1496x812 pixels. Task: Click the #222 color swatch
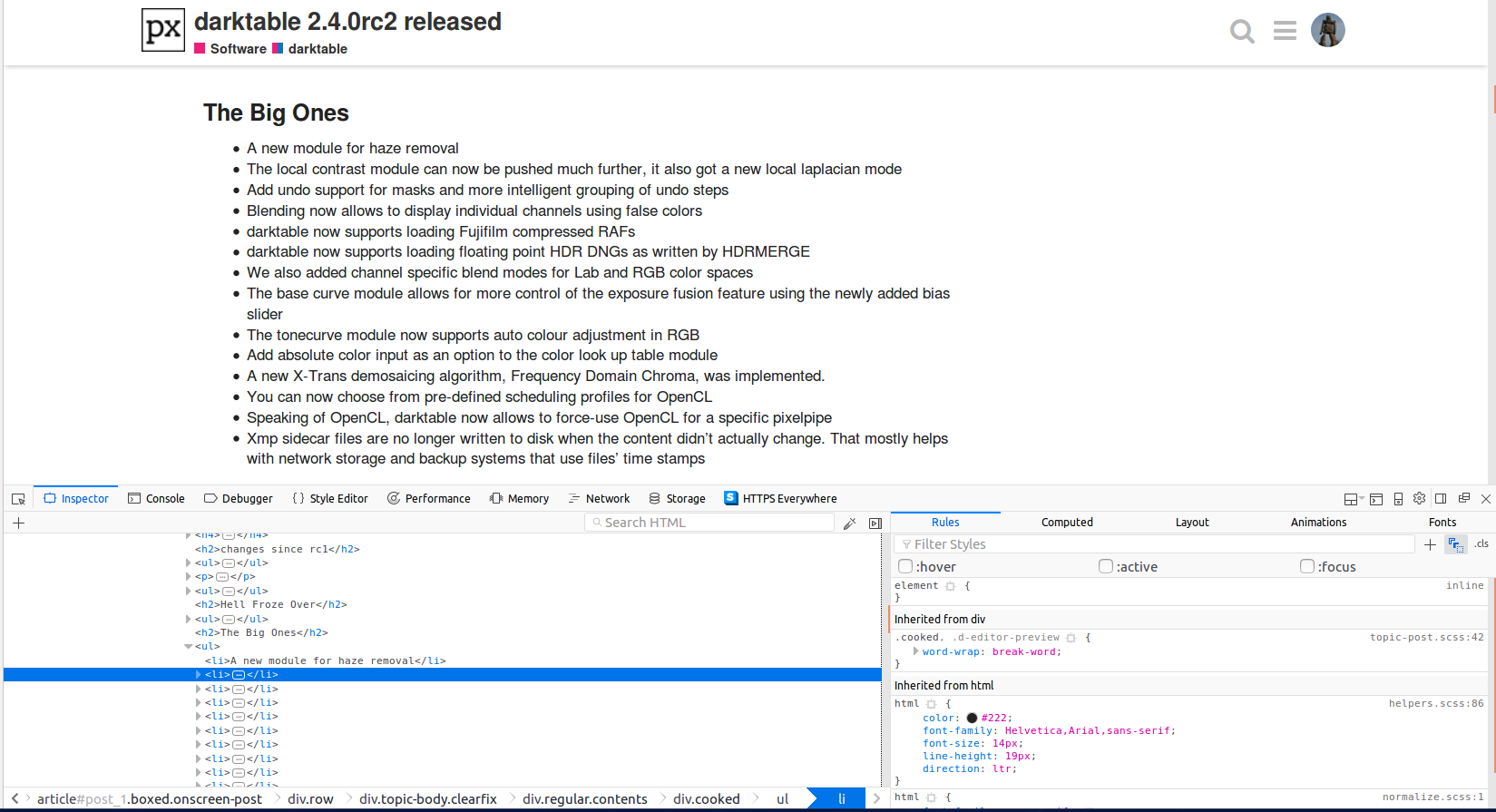(x=972, y=718)
